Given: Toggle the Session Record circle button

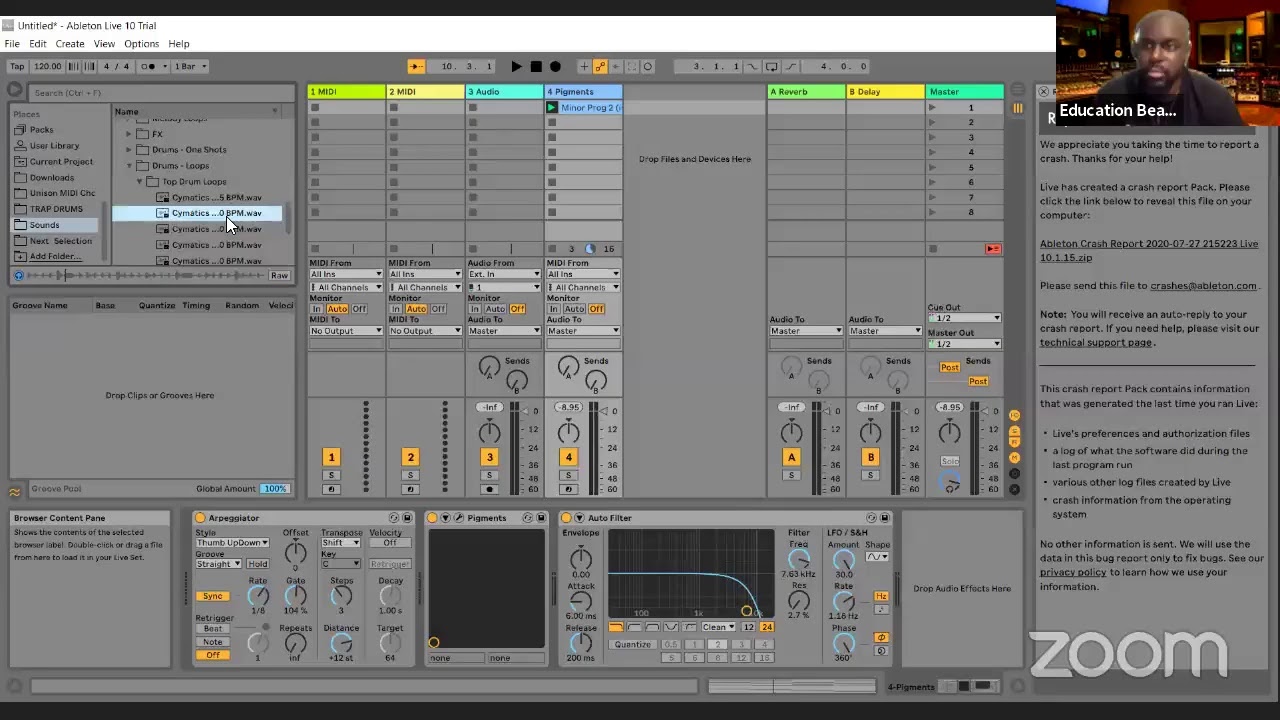Looking at the screenshot, I should [648, 67].
